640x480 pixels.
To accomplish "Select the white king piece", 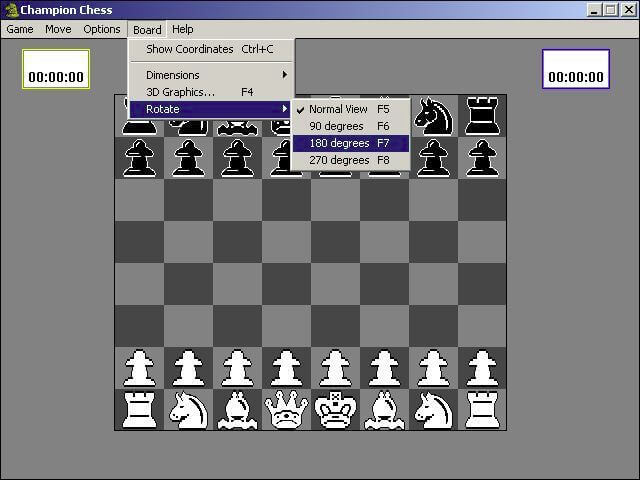I will (x=335, y=409).
